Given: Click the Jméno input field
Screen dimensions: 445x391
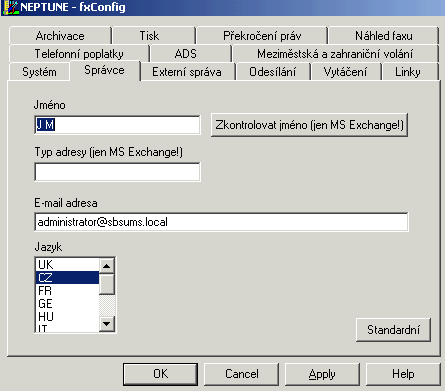Looking at the screenshot, I should [117, 125].
